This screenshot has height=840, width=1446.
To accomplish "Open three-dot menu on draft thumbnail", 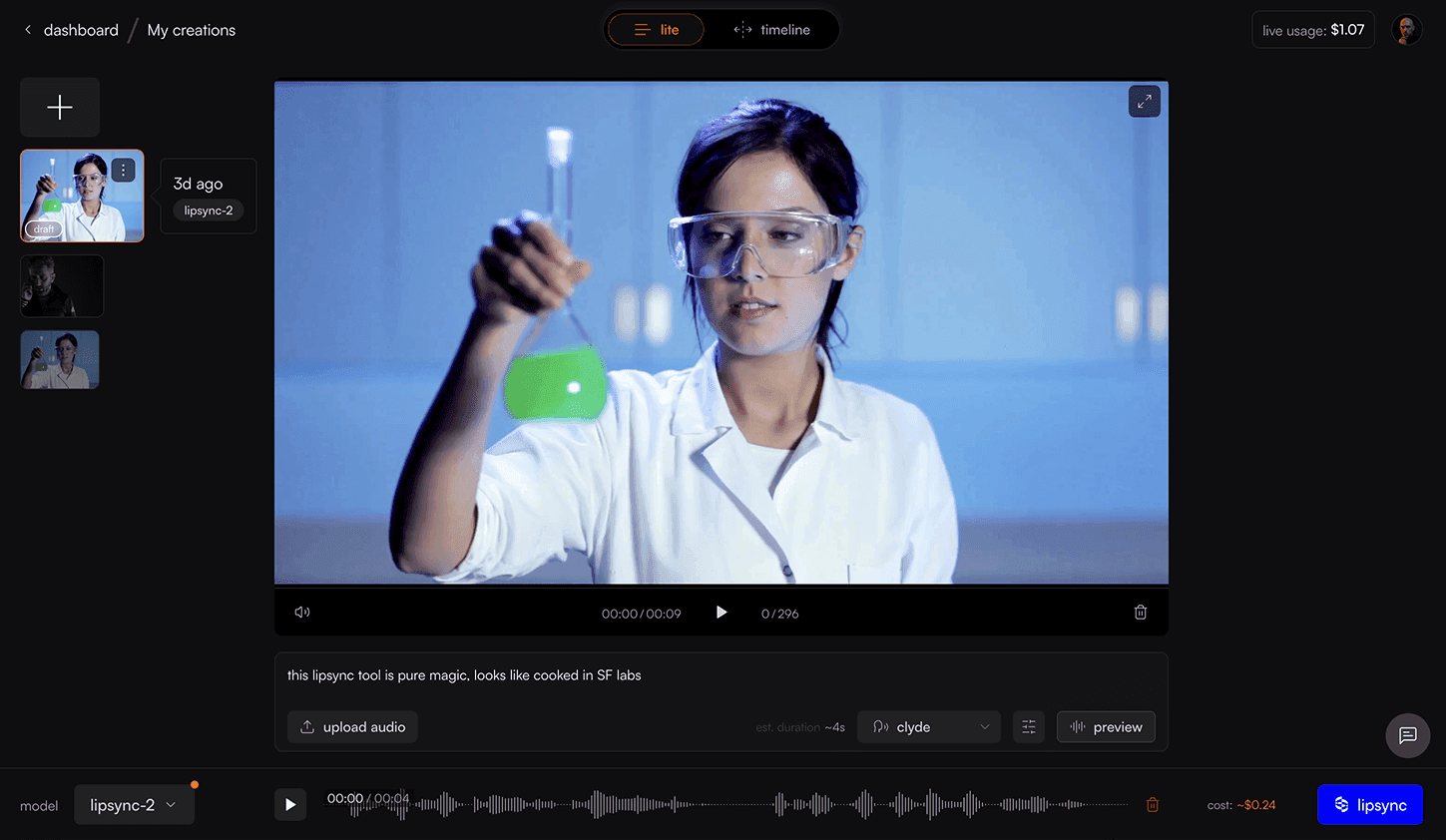I will (x=123, y=171).
